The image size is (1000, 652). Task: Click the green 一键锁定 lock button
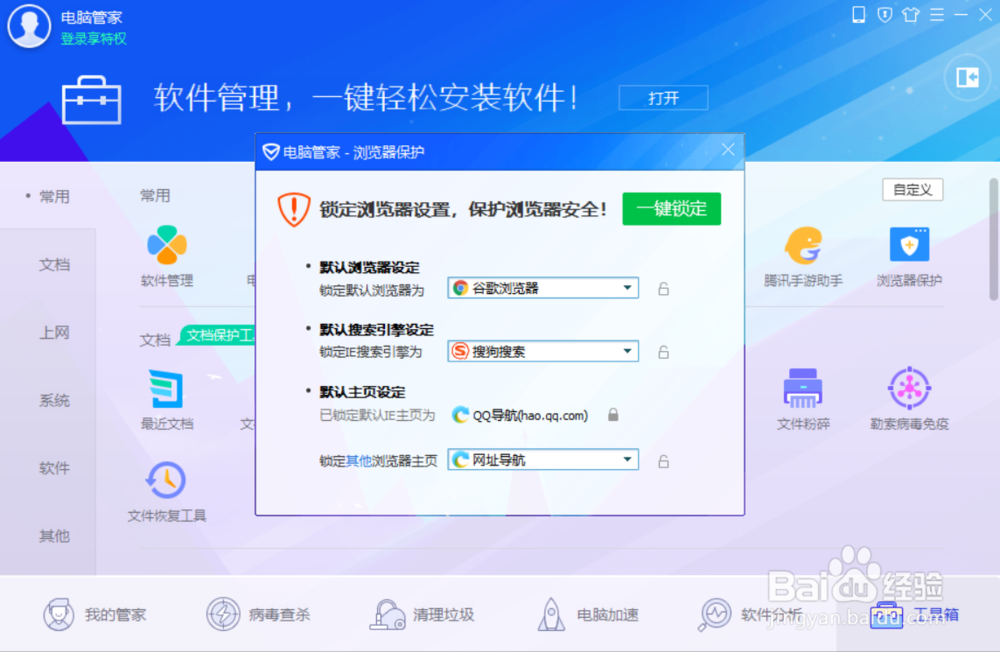coord(671,209)
